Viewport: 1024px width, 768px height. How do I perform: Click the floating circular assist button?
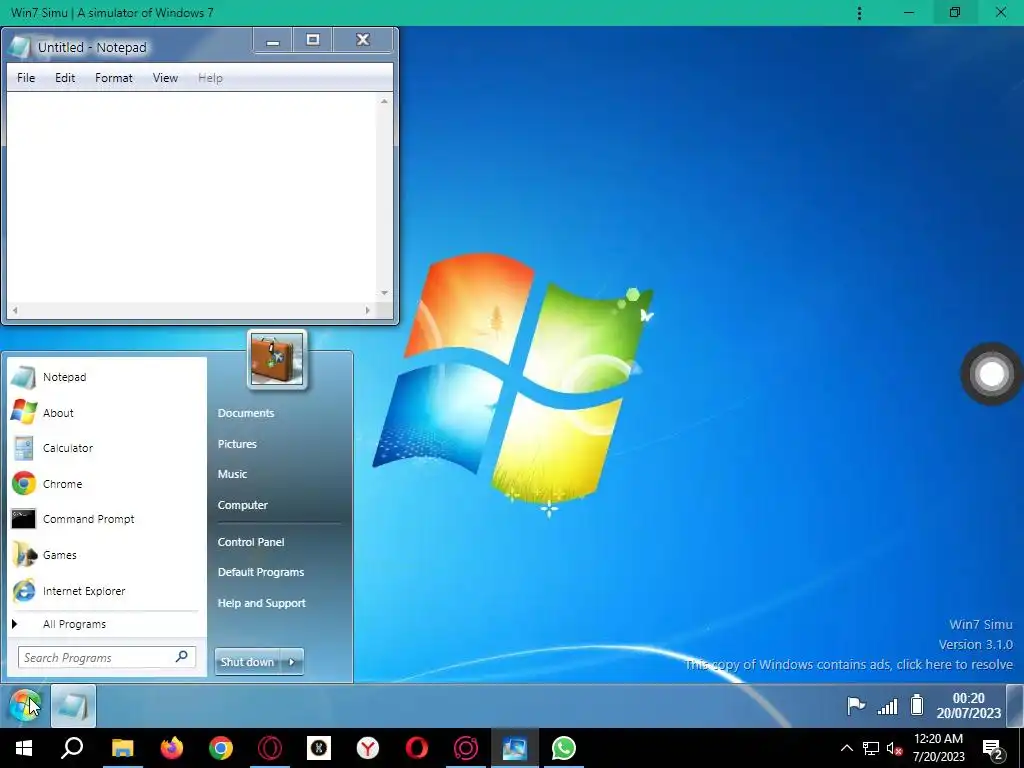(x=991, y=374)
